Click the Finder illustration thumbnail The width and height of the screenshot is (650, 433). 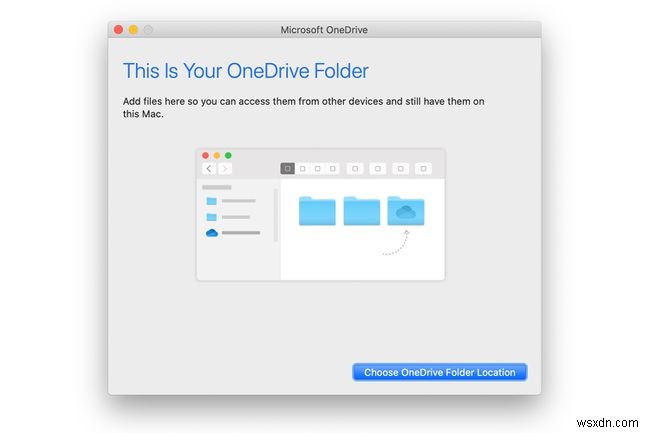pos(320,214)
